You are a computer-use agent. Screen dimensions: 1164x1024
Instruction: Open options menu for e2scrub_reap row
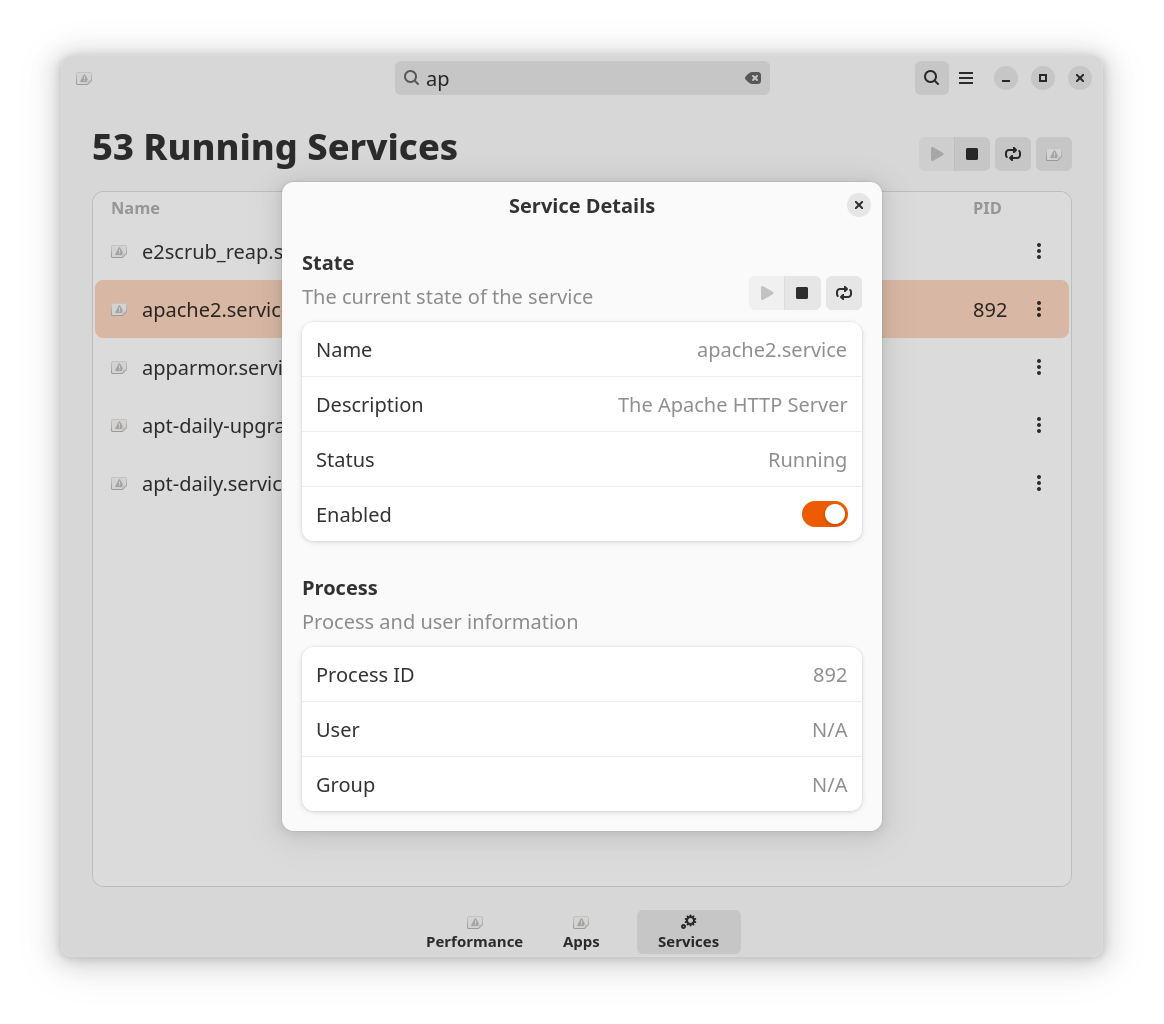[x=1039, y=251]
